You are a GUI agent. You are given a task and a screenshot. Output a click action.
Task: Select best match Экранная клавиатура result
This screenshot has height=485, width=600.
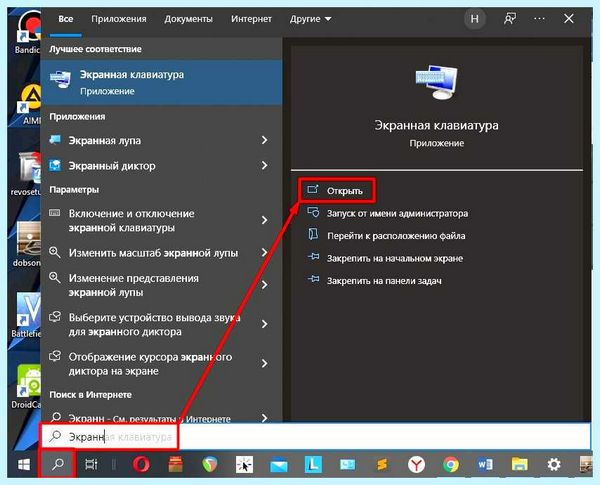pos(161,82)
